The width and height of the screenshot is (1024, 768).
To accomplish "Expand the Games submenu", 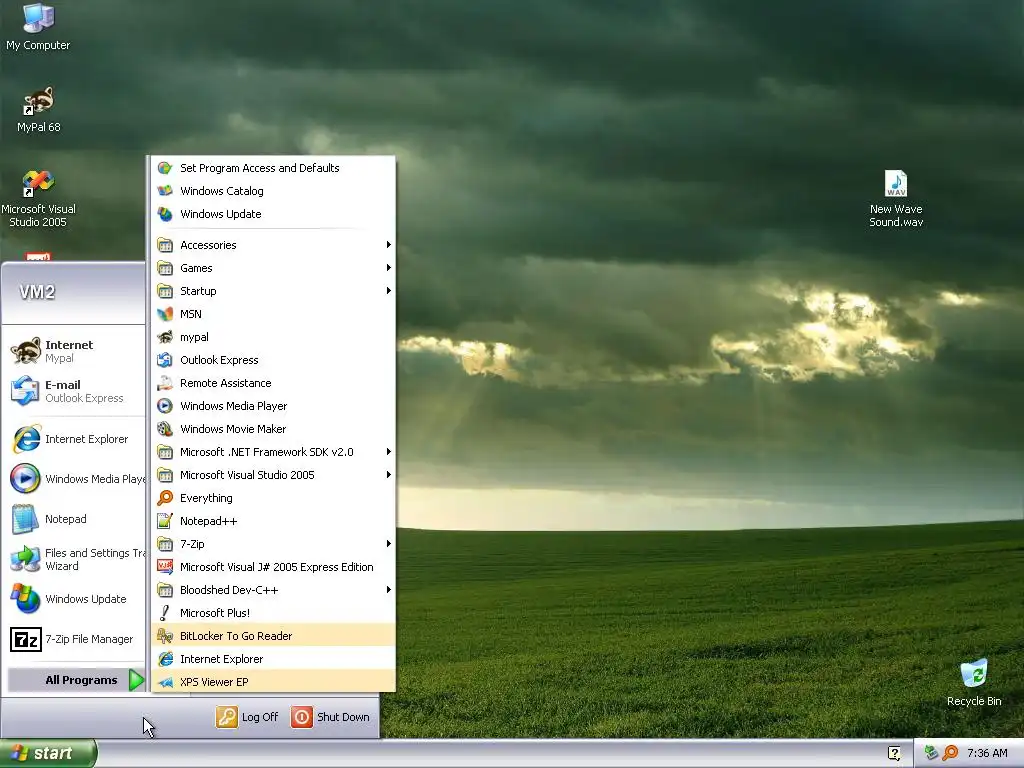I will pos(273,268).
